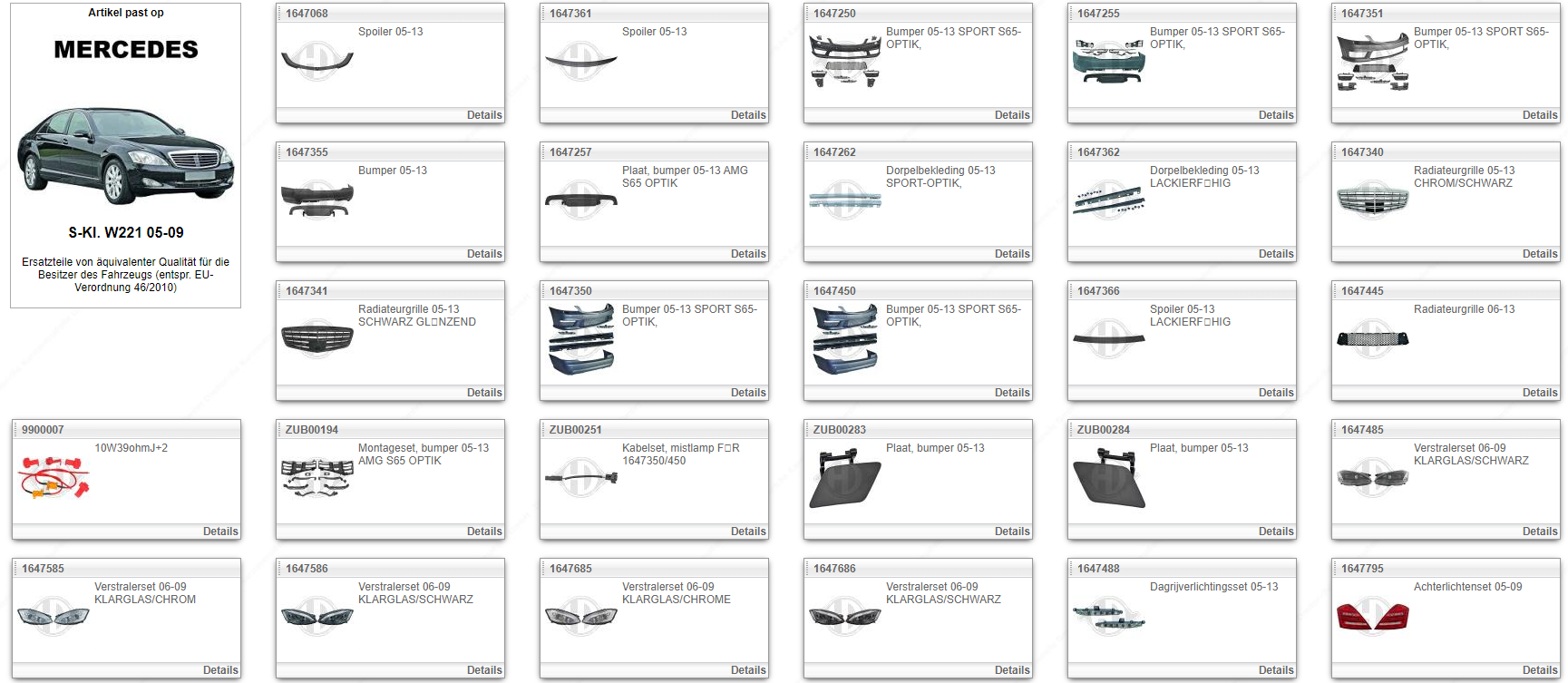1568x683 pixels.
Task: Click the red resistor cable thumbnail 9900007
Action: pos(54,477)
